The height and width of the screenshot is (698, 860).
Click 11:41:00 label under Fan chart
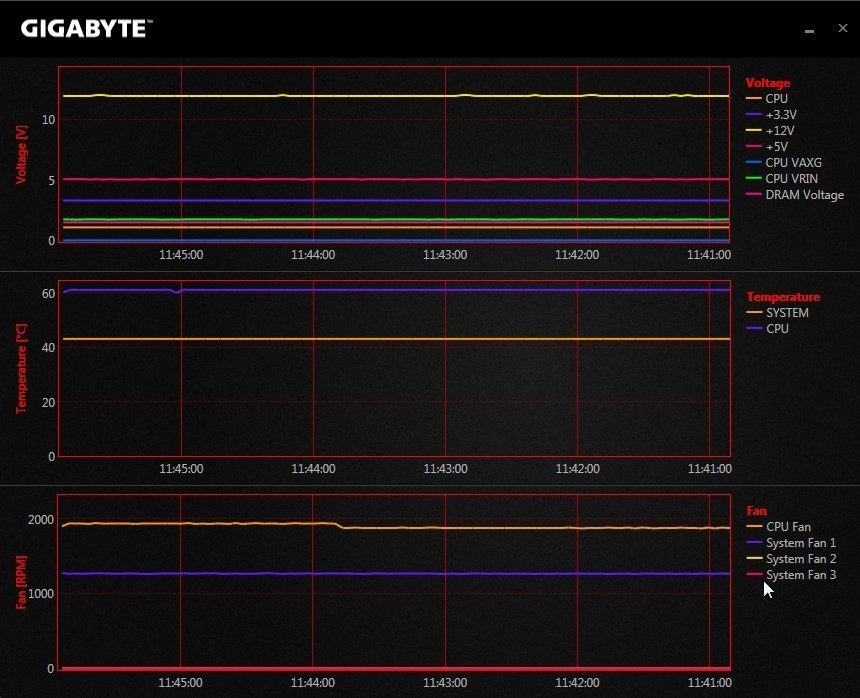(710, 683)
